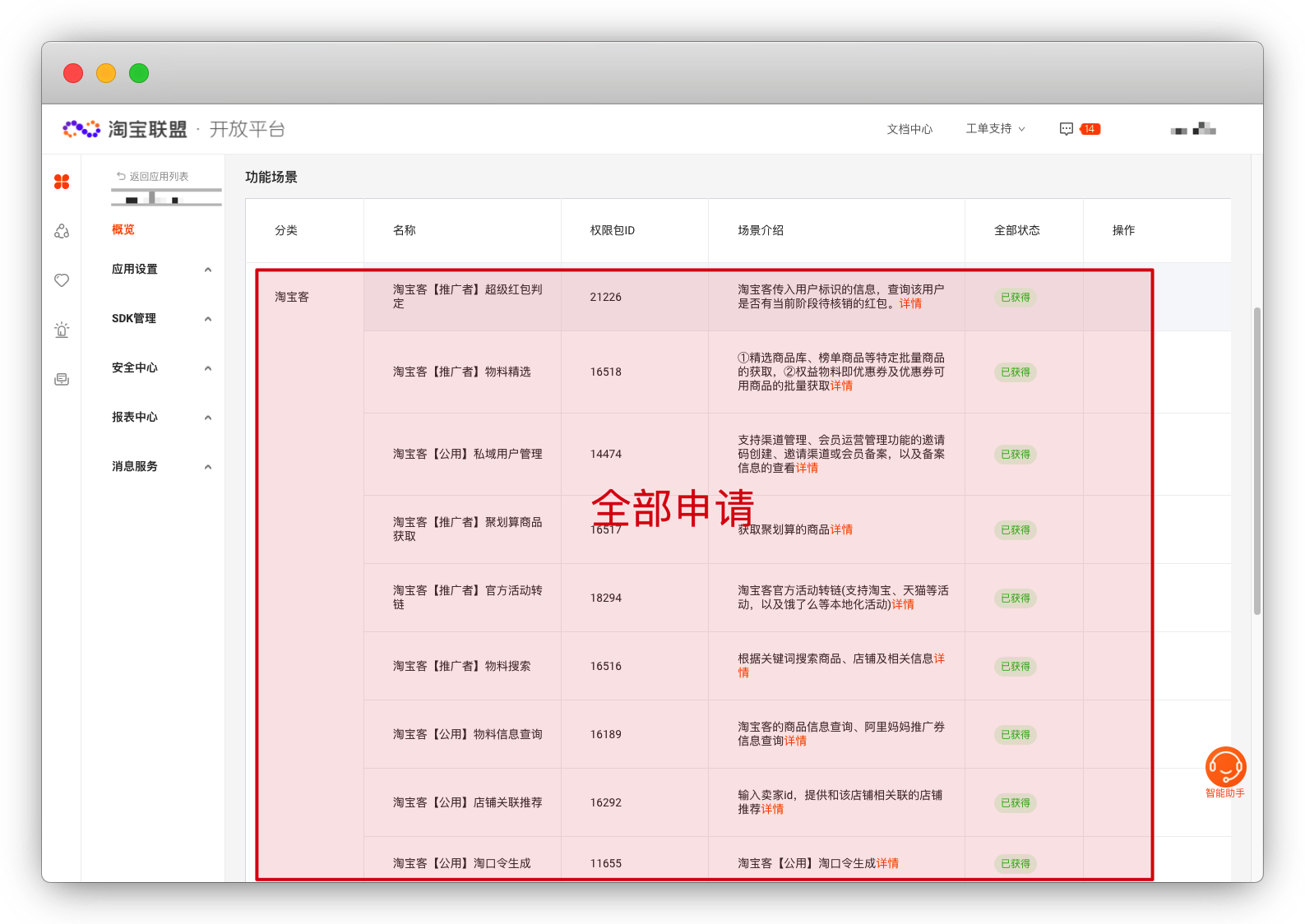Click the vertical page scrollbar
This screenshot has height=924, width=1305.
[1256, 460]
